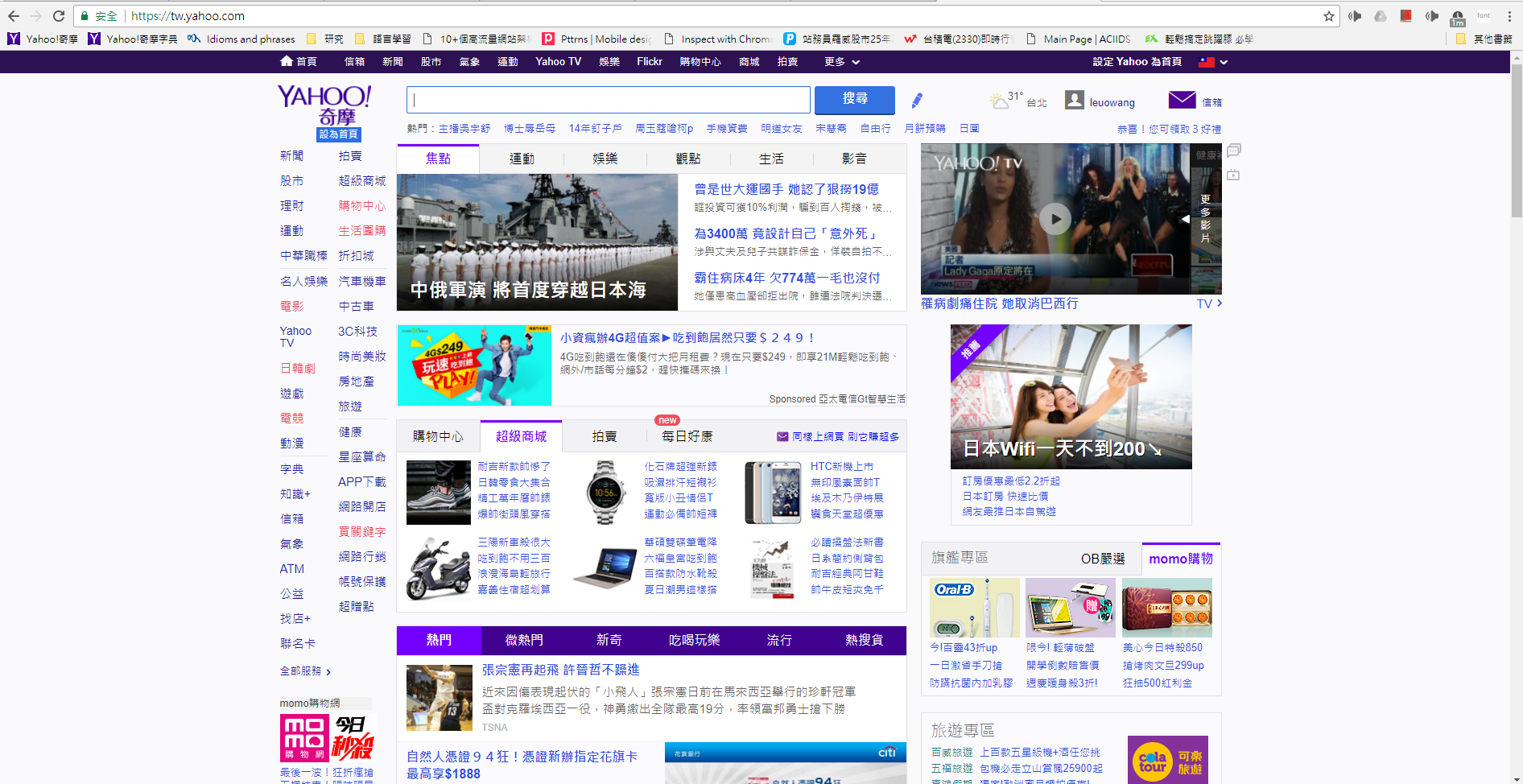This screenshot has height=784, width=1523.
Task: Expand the 更多 dropdown in top navigation
Action: coord(842,62)
